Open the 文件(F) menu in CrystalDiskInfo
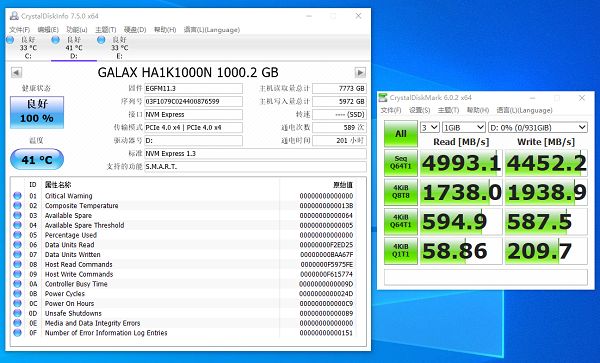Screen dimensions: 600x363 [20, 30]
